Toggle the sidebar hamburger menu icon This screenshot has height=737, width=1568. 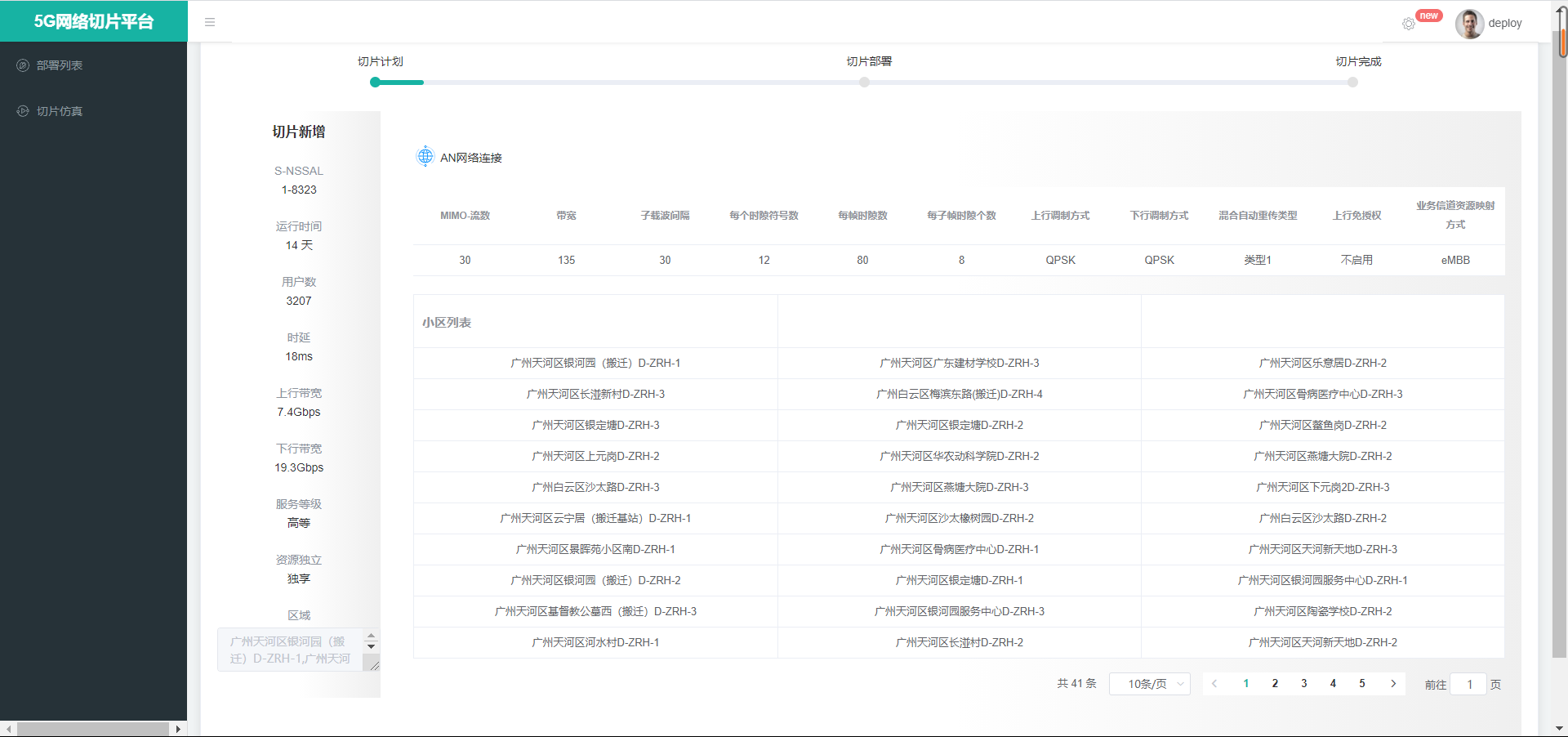tap(210, 22)
